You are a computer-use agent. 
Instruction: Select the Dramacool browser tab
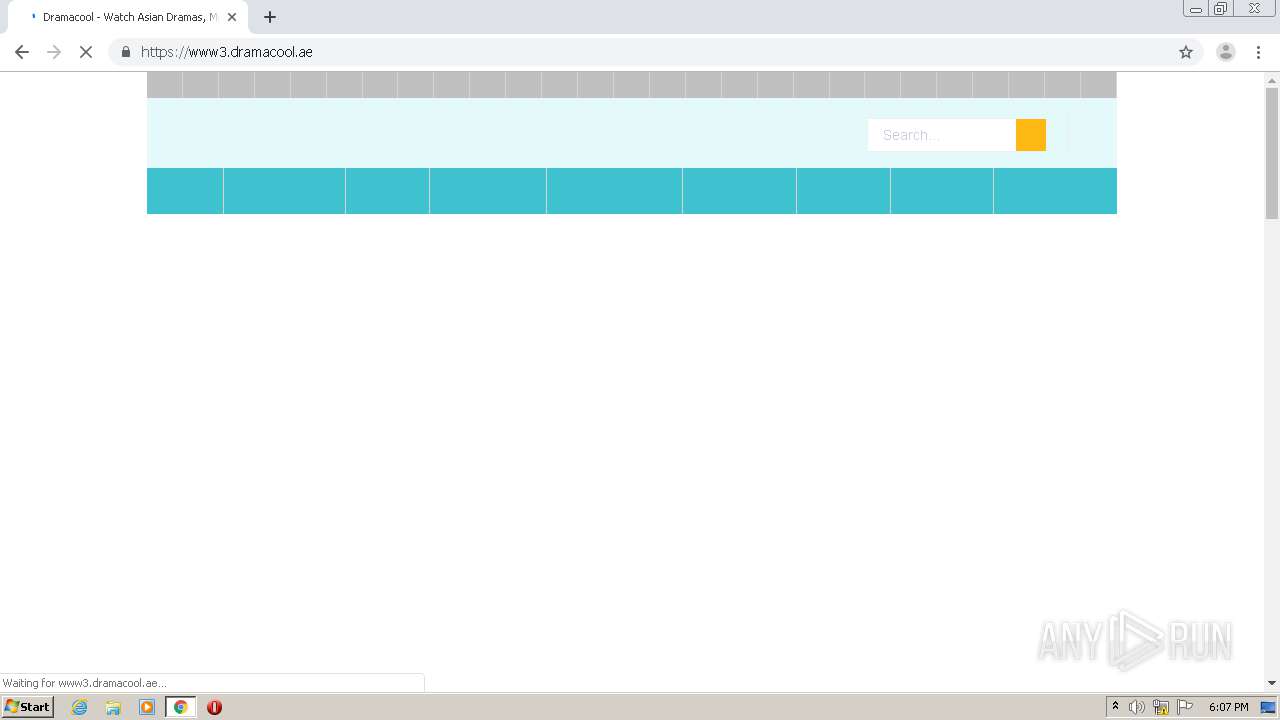tap(128, 17)
